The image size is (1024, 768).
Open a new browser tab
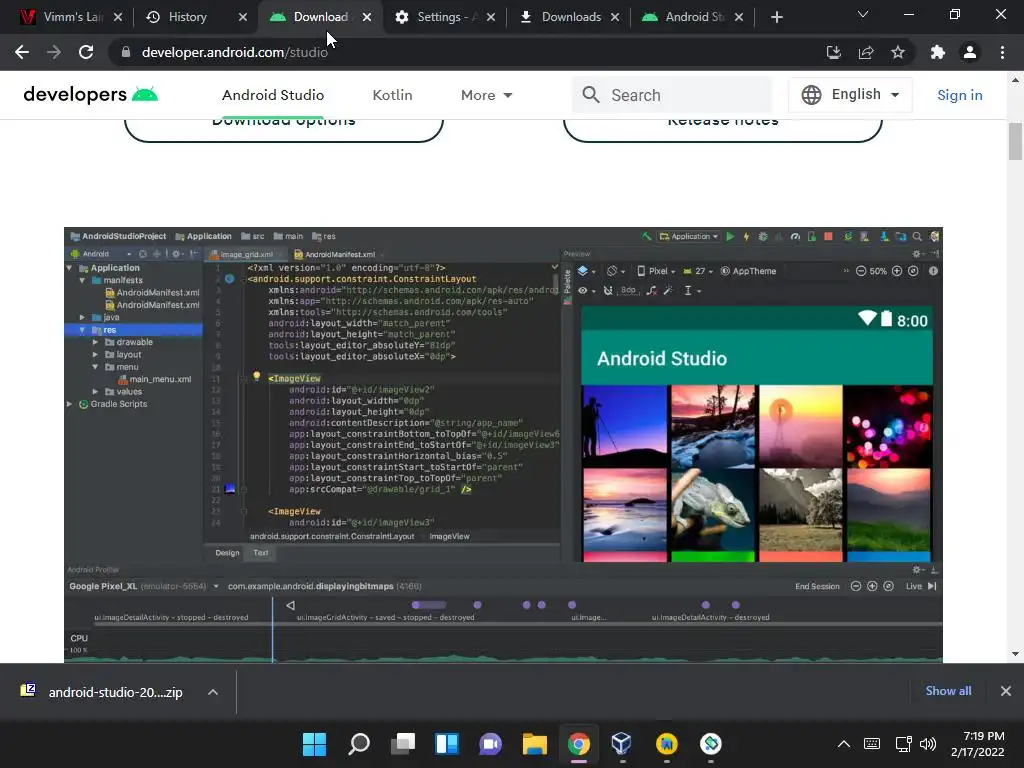776,17
